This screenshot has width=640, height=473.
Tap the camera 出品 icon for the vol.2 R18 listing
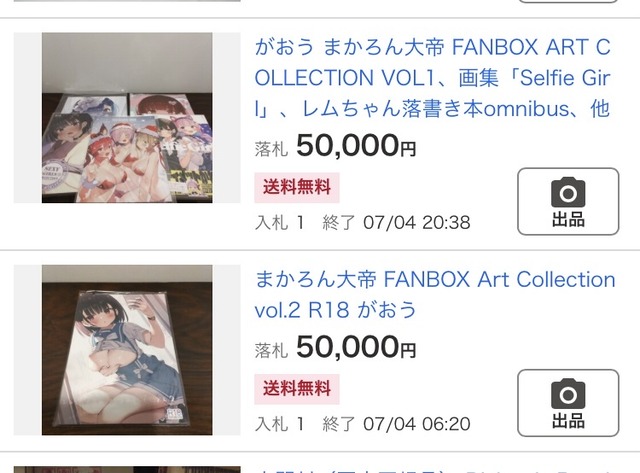(568, 403)
